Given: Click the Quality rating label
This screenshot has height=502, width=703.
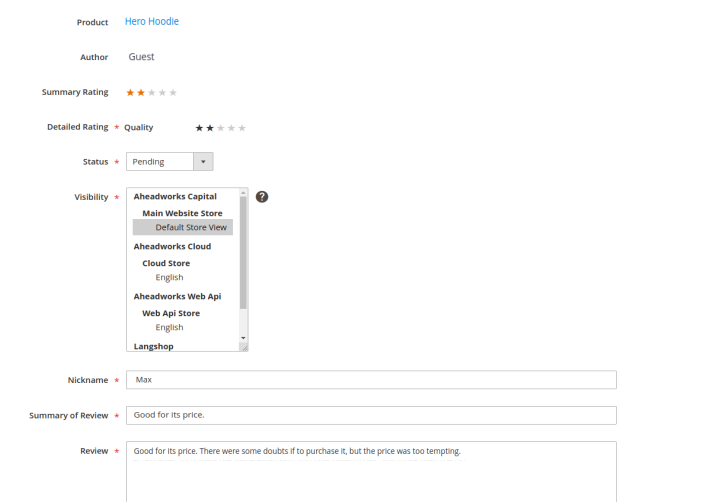Looking at the screenshot, I should tap(139, 127).
